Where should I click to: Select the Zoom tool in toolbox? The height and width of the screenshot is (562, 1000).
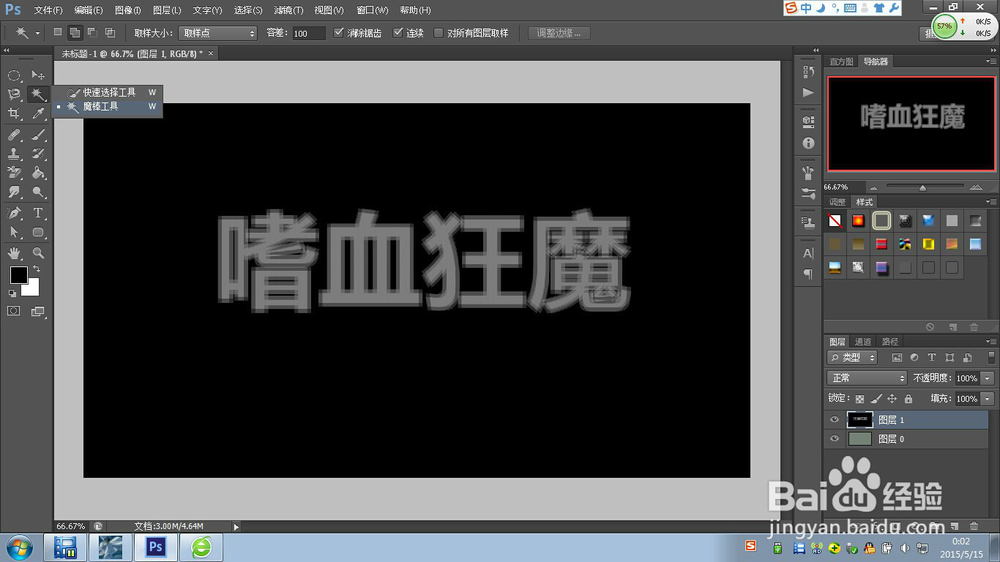point(38,253)
